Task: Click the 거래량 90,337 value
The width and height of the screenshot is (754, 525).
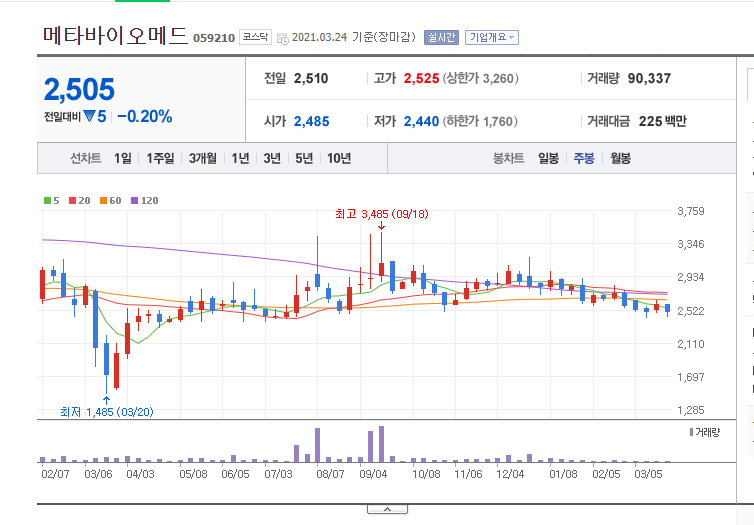Action: [x=649, y=78]
